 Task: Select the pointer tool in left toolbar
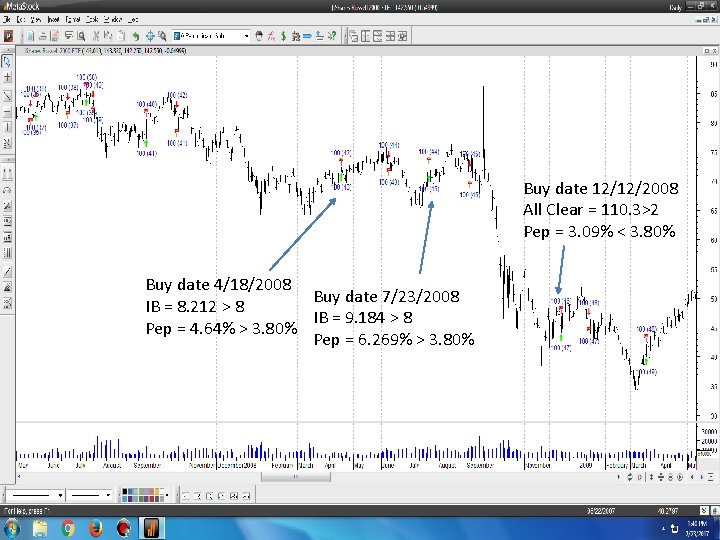pyautogui.click(x=7, y=62)
